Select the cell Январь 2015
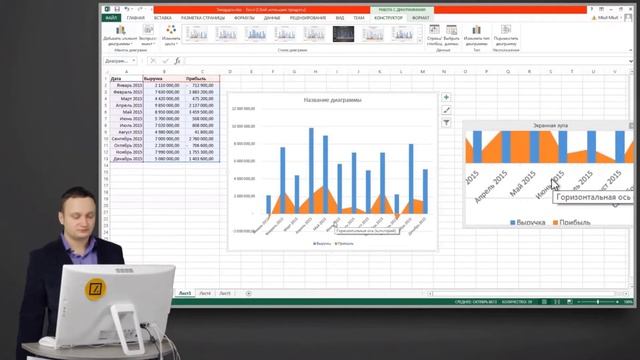 pos(126,85)
